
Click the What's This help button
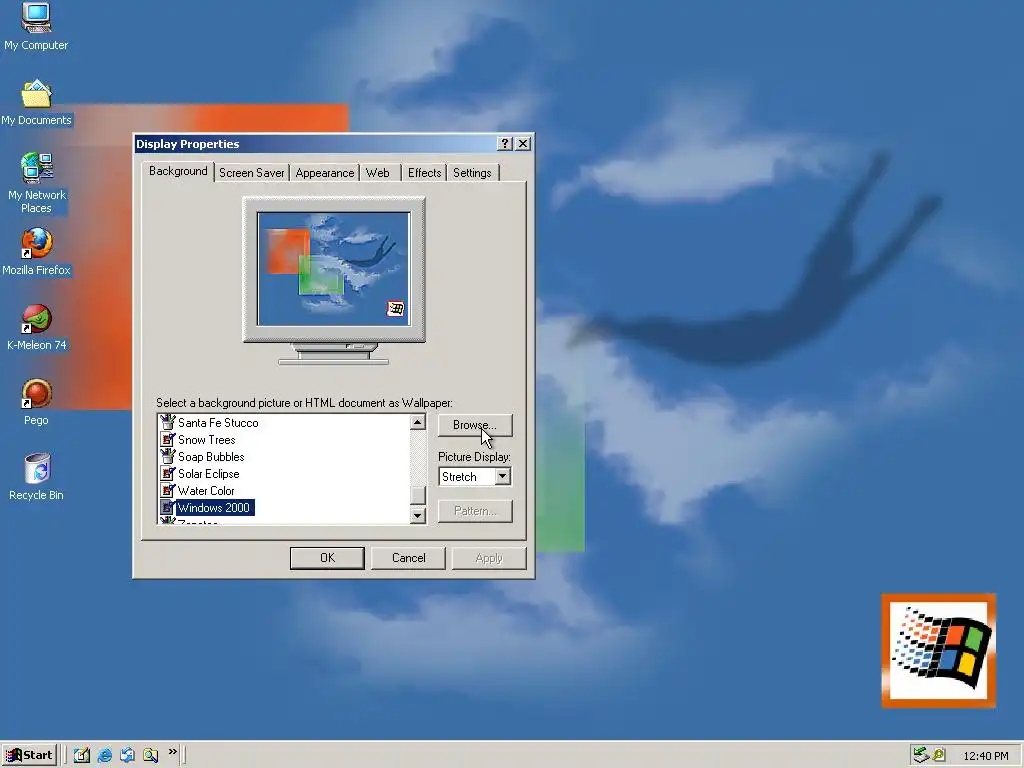coord(505,144)
